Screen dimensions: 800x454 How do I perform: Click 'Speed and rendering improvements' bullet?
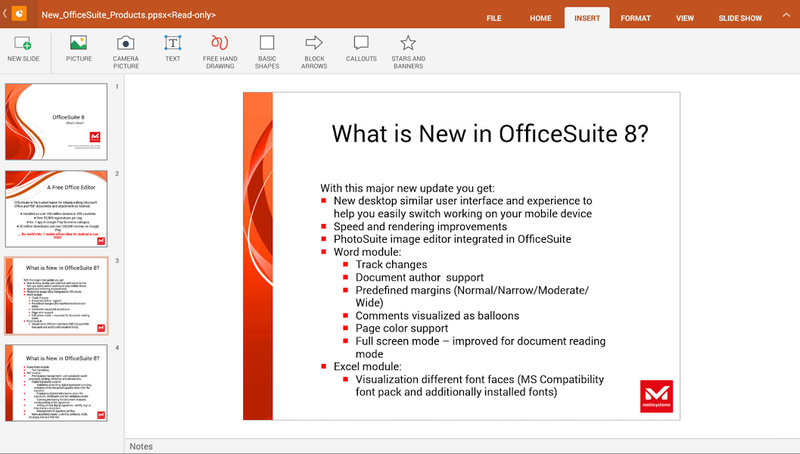coord(420,226)
